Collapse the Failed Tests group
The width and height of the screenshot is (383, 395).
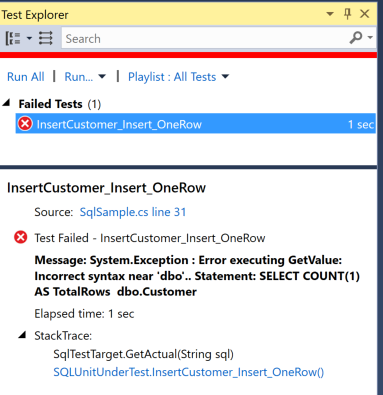[x=6, y=103]
